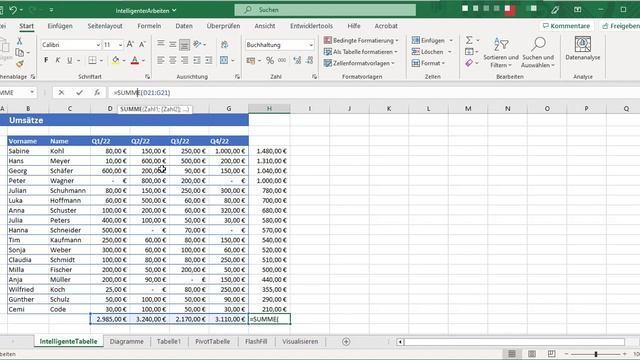Open the Start ribbon tab

[27, 26]
